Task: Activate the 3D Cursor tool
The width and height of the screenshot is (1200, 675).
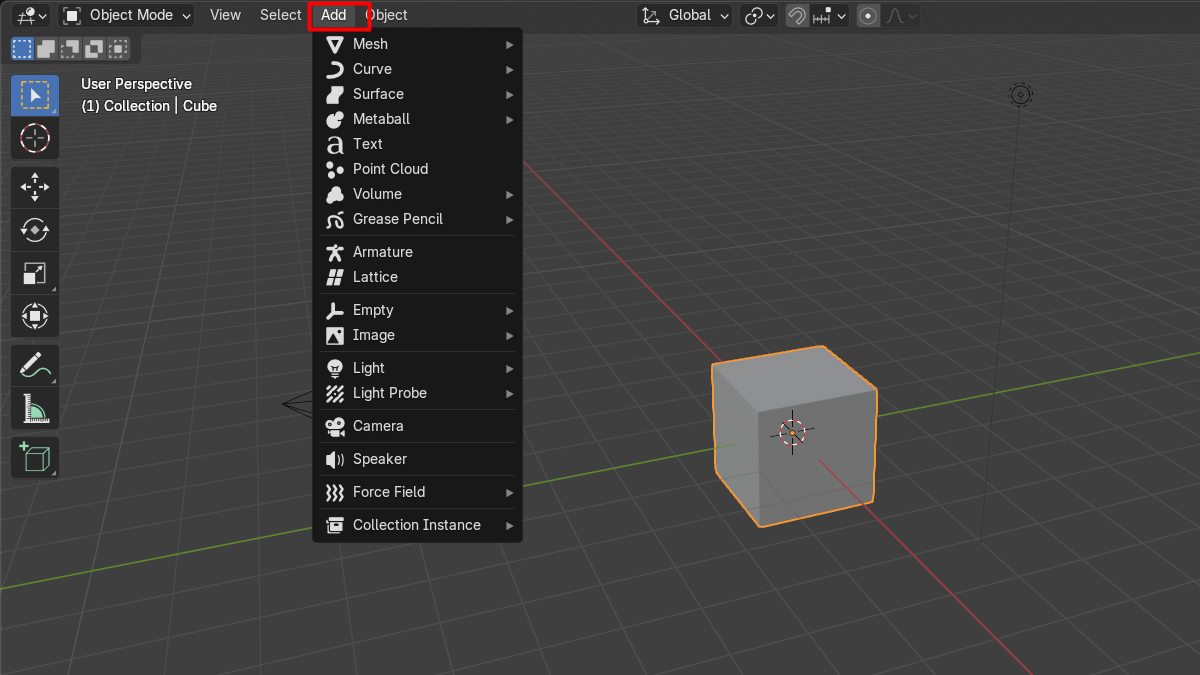Action: (35, 138)
